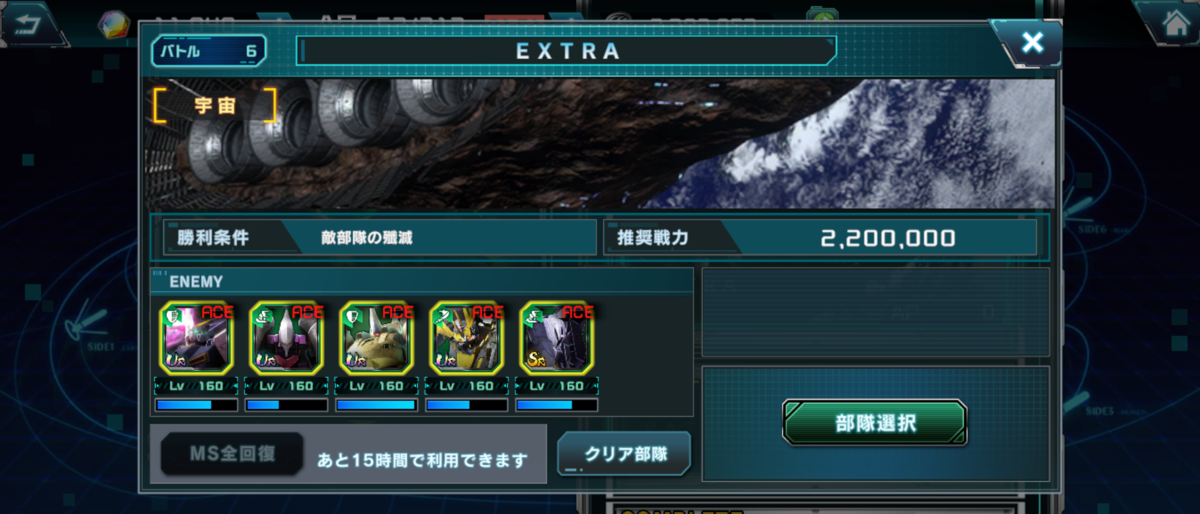Select the second enemy with white horn
The width and height of the screenshot is (1200, 514).
286,338
